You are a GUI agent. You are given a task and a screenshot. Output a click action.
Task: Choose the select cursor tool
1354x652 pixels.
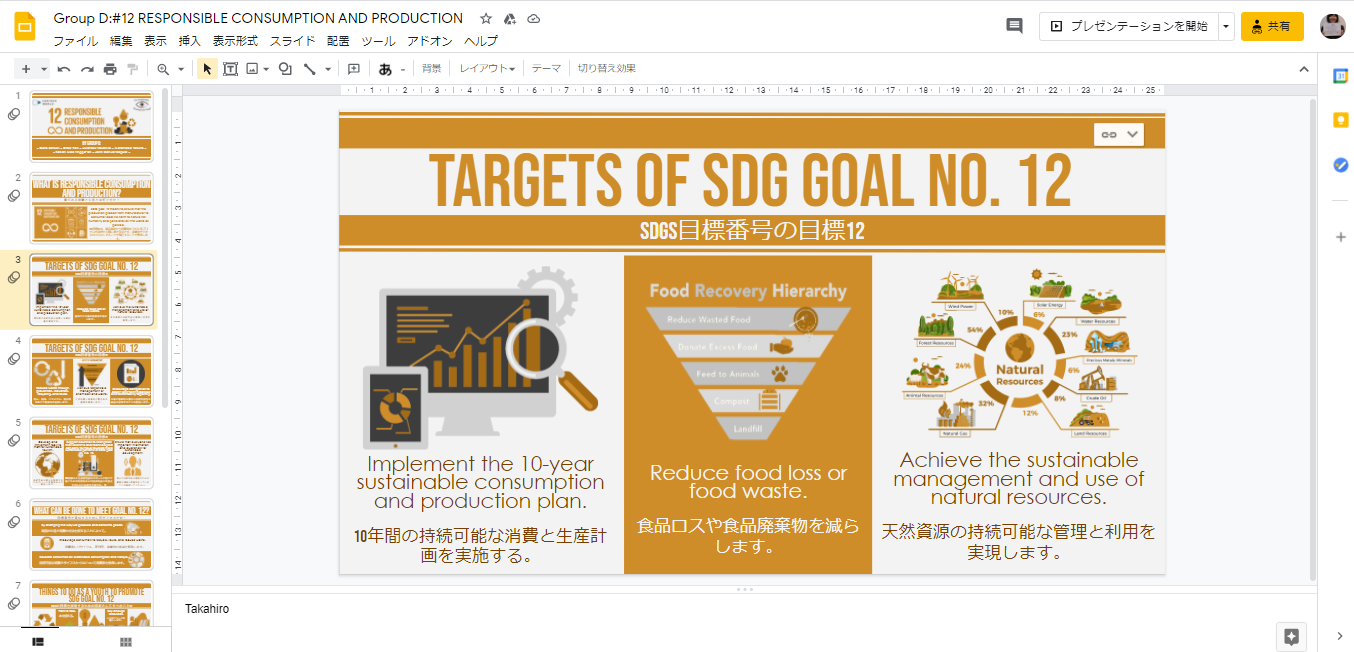[x=207, y=69]
